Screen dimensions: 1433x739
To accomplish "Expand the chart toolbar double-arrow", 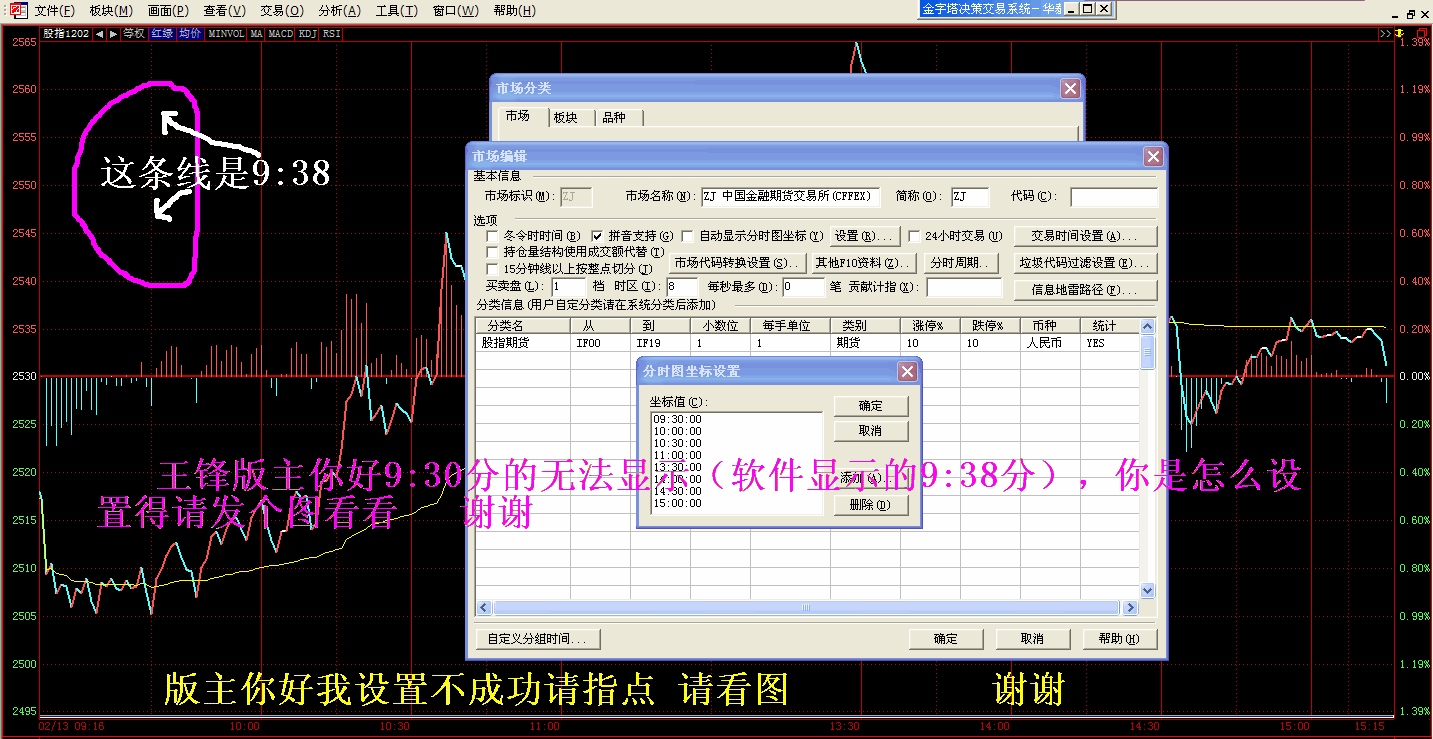I will (1385, 34).
